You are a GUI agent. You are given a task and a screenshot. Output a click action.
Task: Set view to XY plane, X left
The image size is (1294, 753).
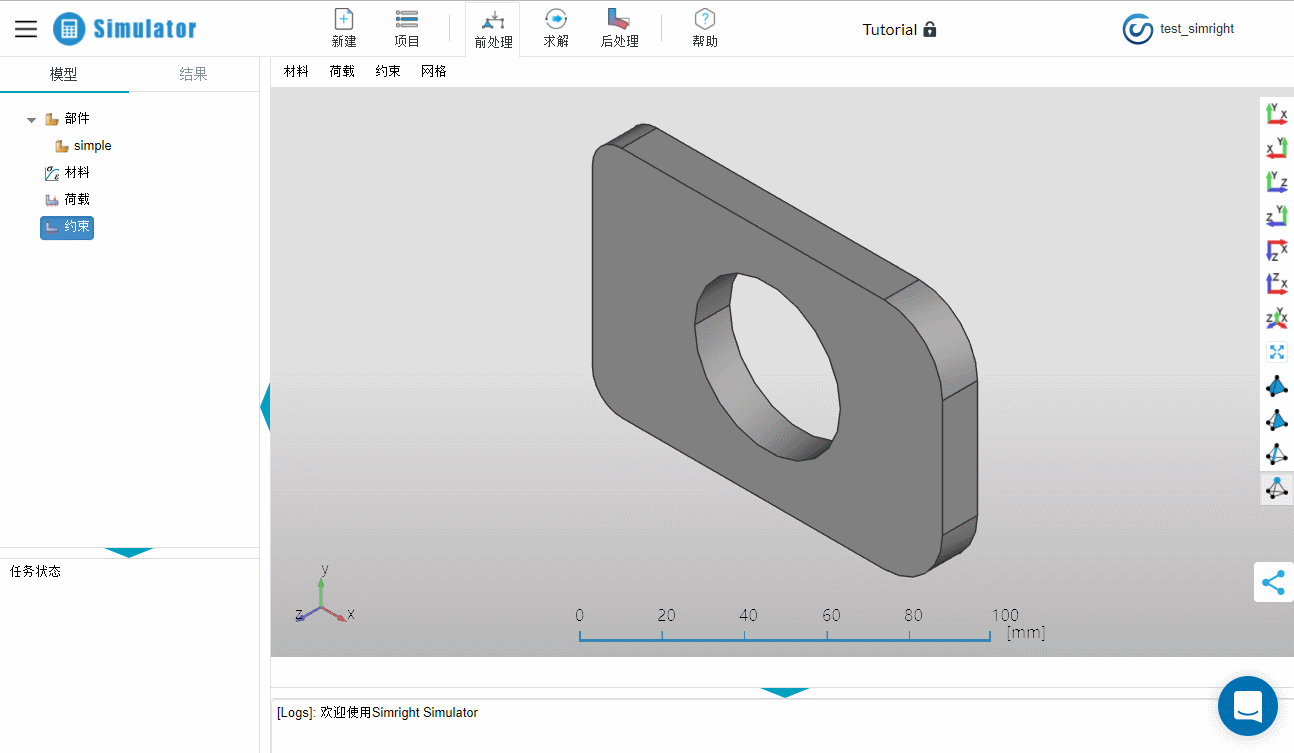(1277, 147)
